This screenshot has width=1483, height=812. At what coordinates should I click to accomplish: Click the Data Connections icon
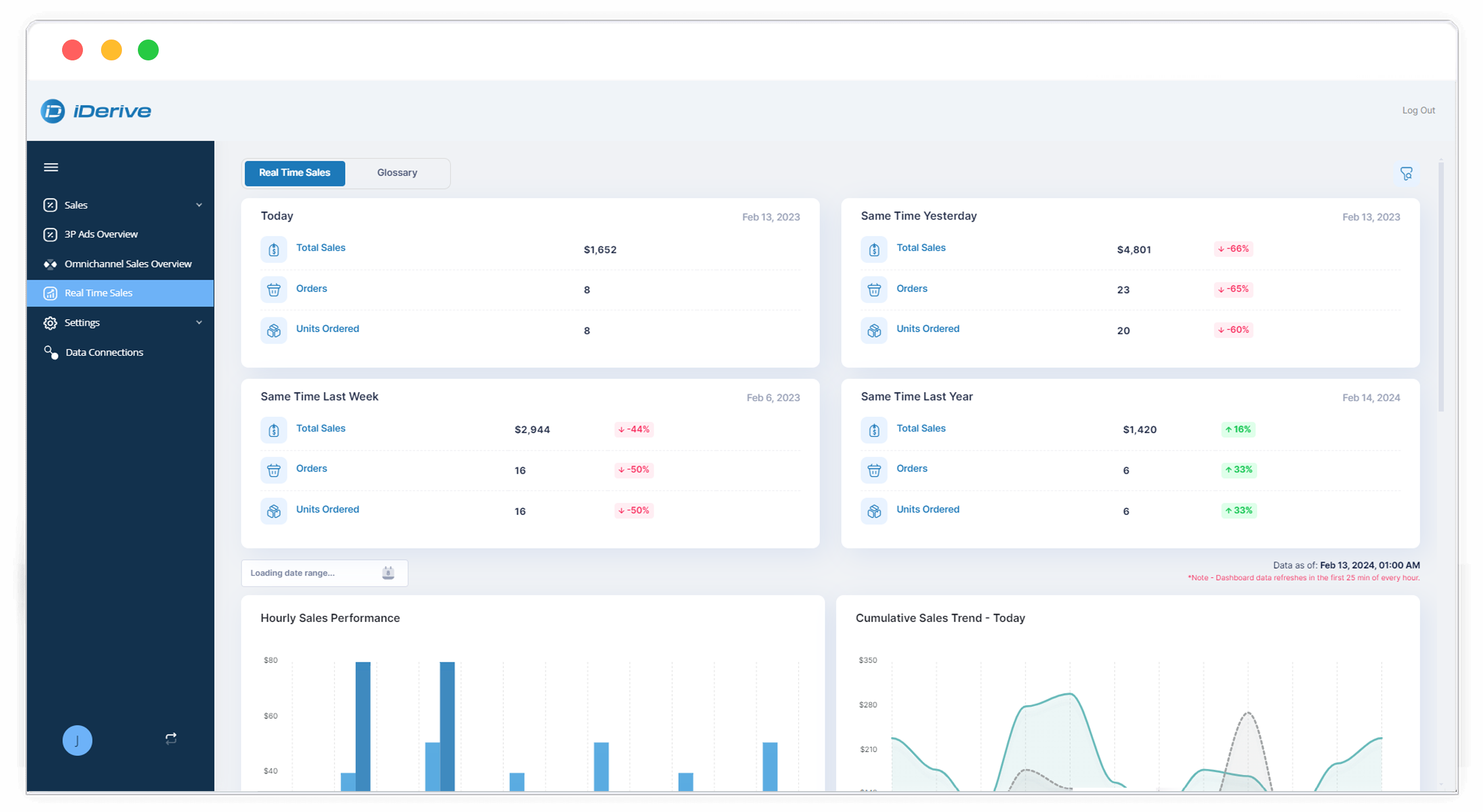(51, 351)
